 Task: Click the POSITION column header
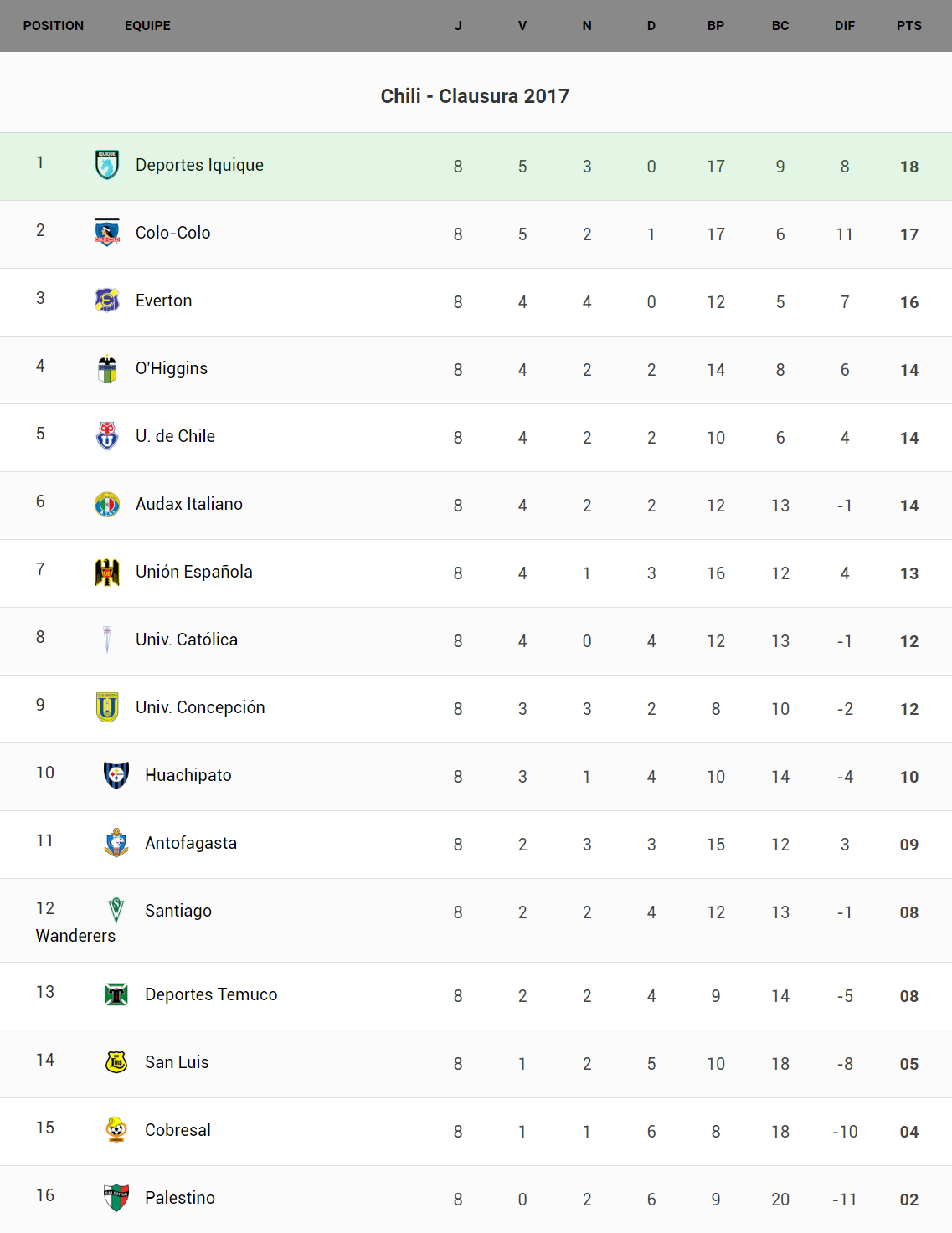pos(54,26)
